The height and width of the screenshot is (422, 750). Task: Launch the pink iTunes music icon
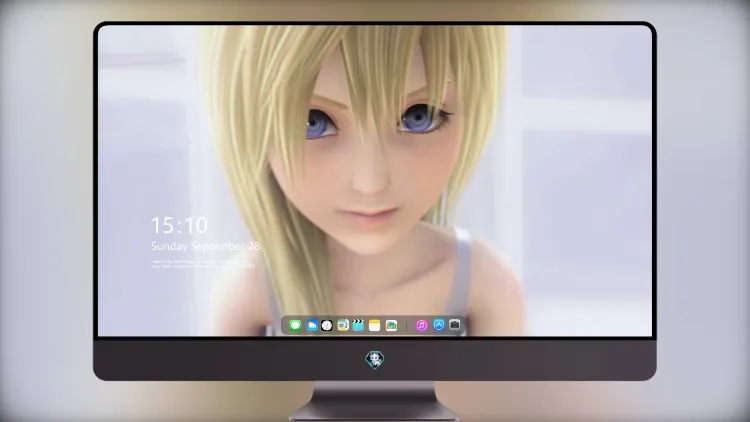421,326
